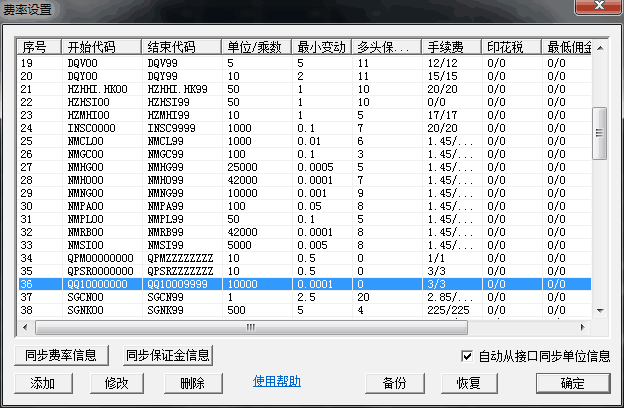This screenshot has height=408, width=624.
Task: Sort by 序号 column header
Action: tap(39, 47)
